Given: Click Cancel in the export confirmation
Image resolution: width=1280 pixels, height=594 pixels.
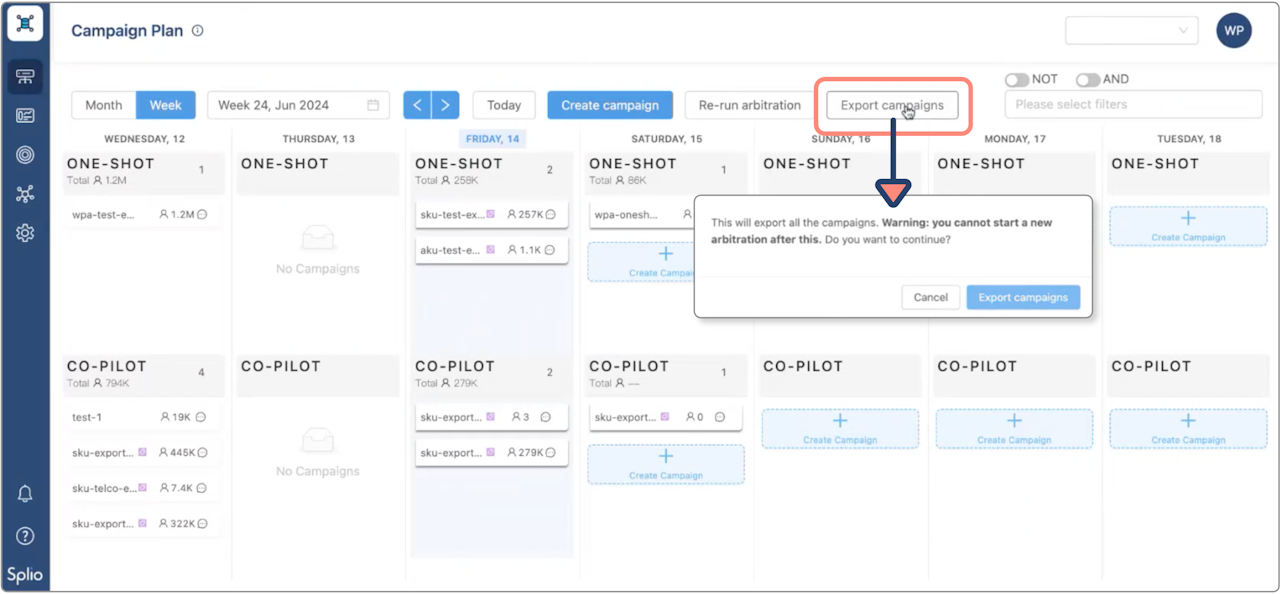Looking at the screenshot, I should coord(930,297).
